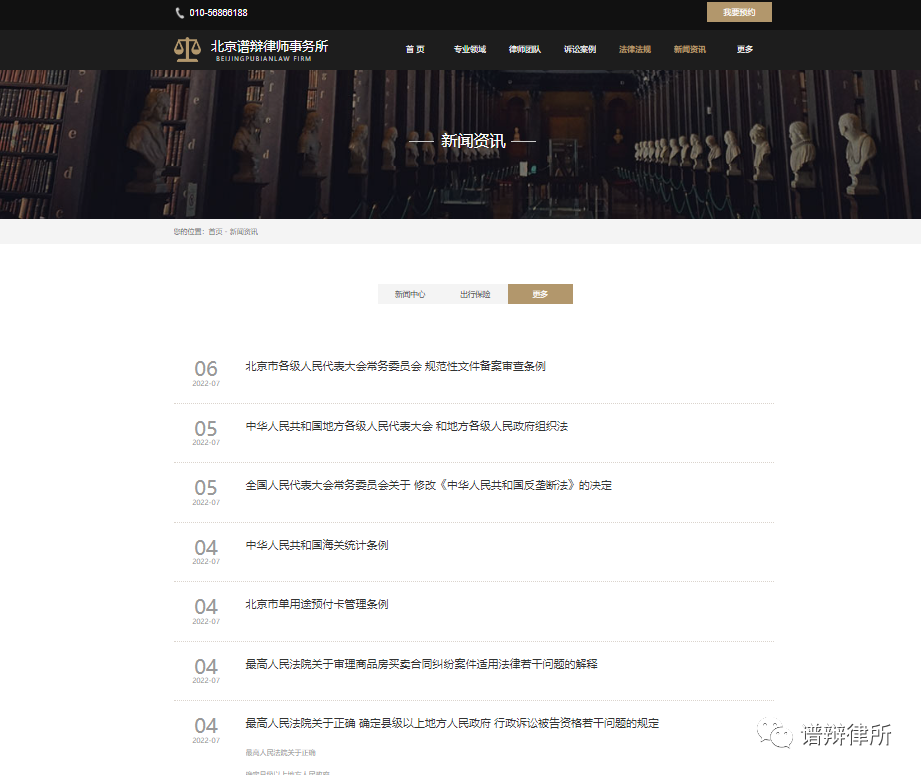Screen dimensions: 921x775
Task: Open the 反垄断法 amendment decision article
Action: 428,485
